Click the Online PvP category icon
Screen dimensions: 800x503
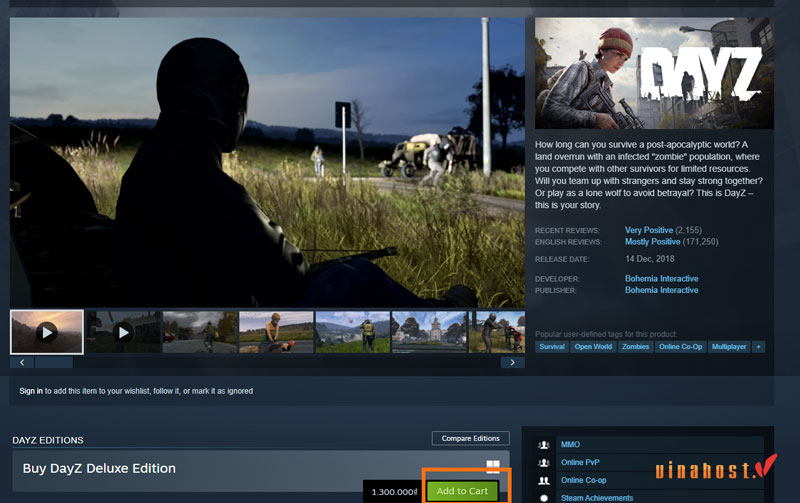(x=544, y=463)
